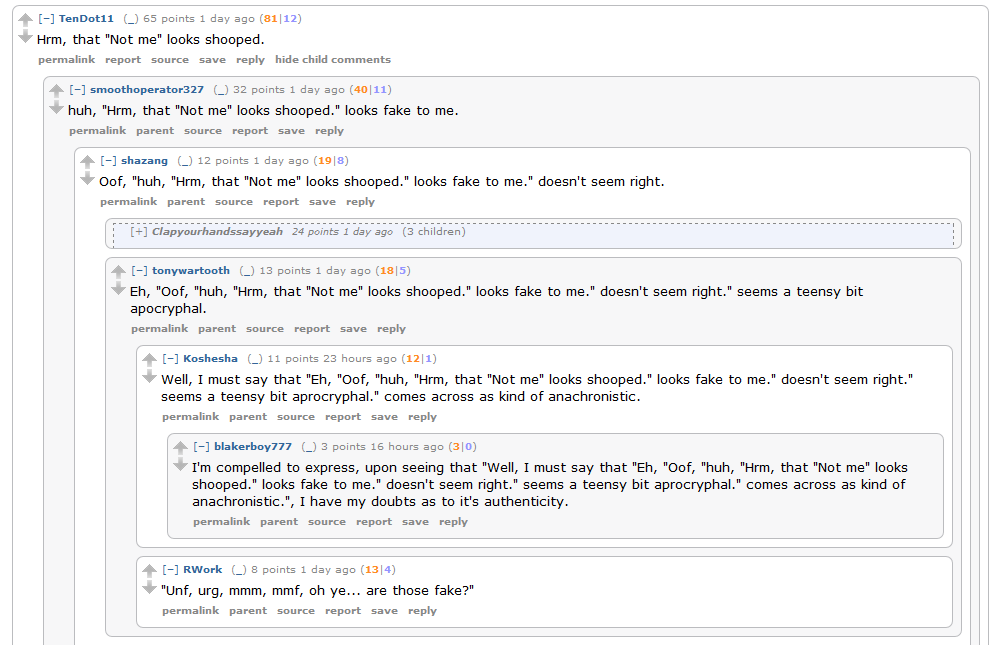Downvote RWork's comment
This screenshot has height=645, width=995.
coord(150,588)
